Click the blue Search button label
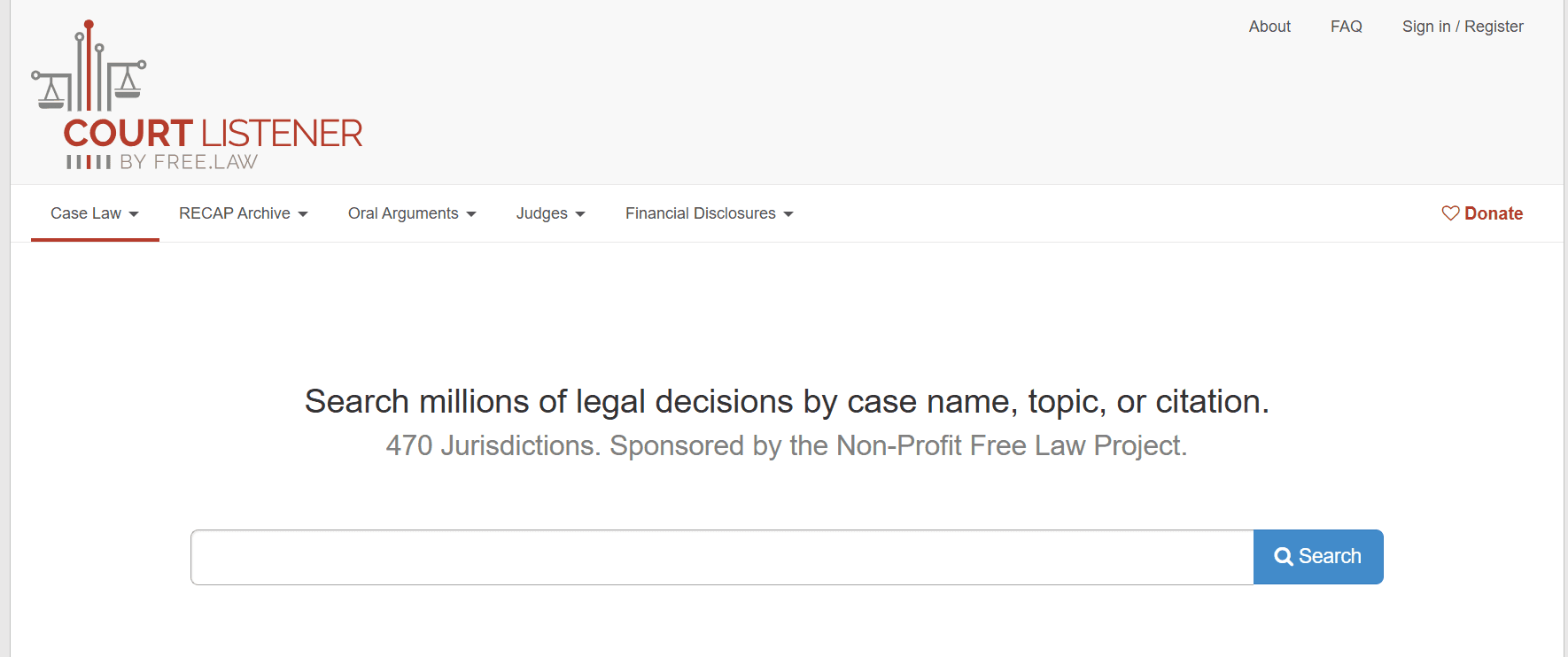1568x657 pixels. [1330, 556]
